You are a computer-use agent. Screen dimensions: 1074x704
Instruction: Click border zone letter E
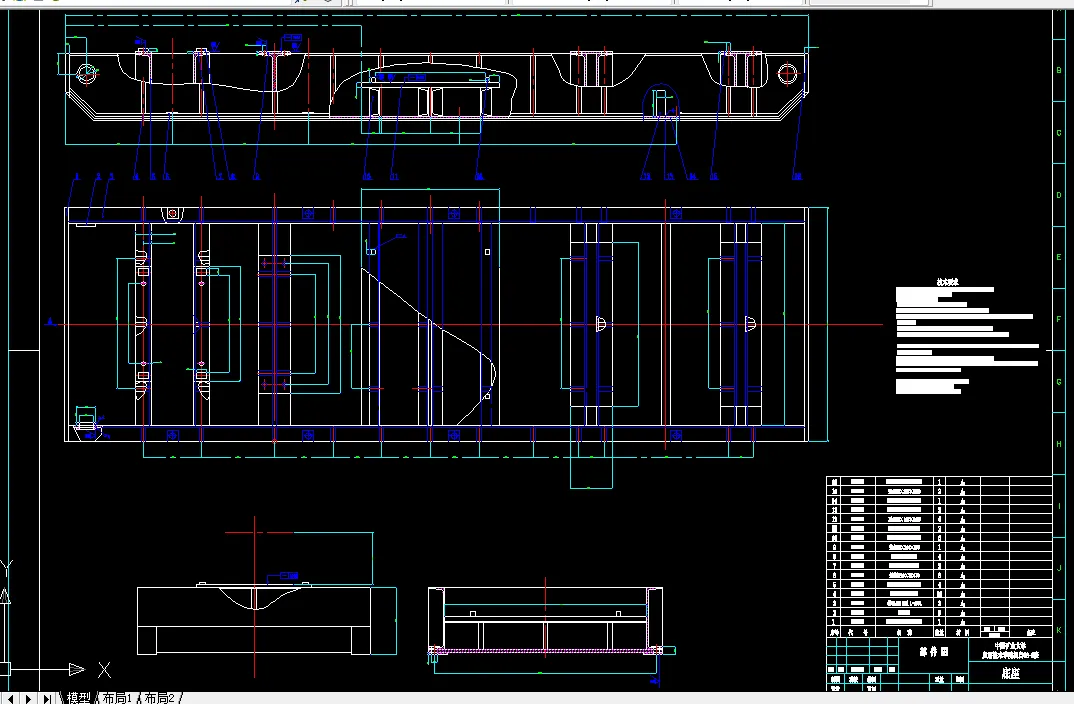click(1059, 257)
